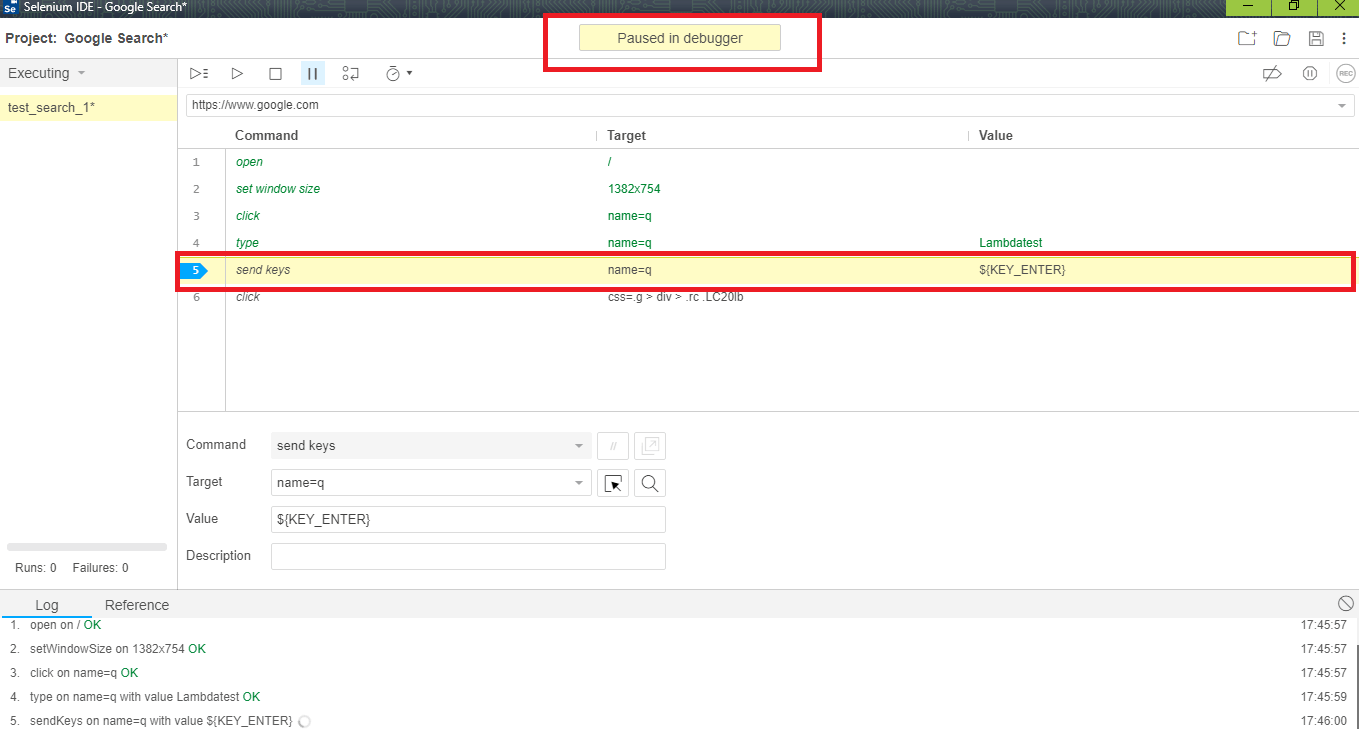Open the base URL dropdown
Viewport: 1359px width, 729px height.
tap(1341, 105)
